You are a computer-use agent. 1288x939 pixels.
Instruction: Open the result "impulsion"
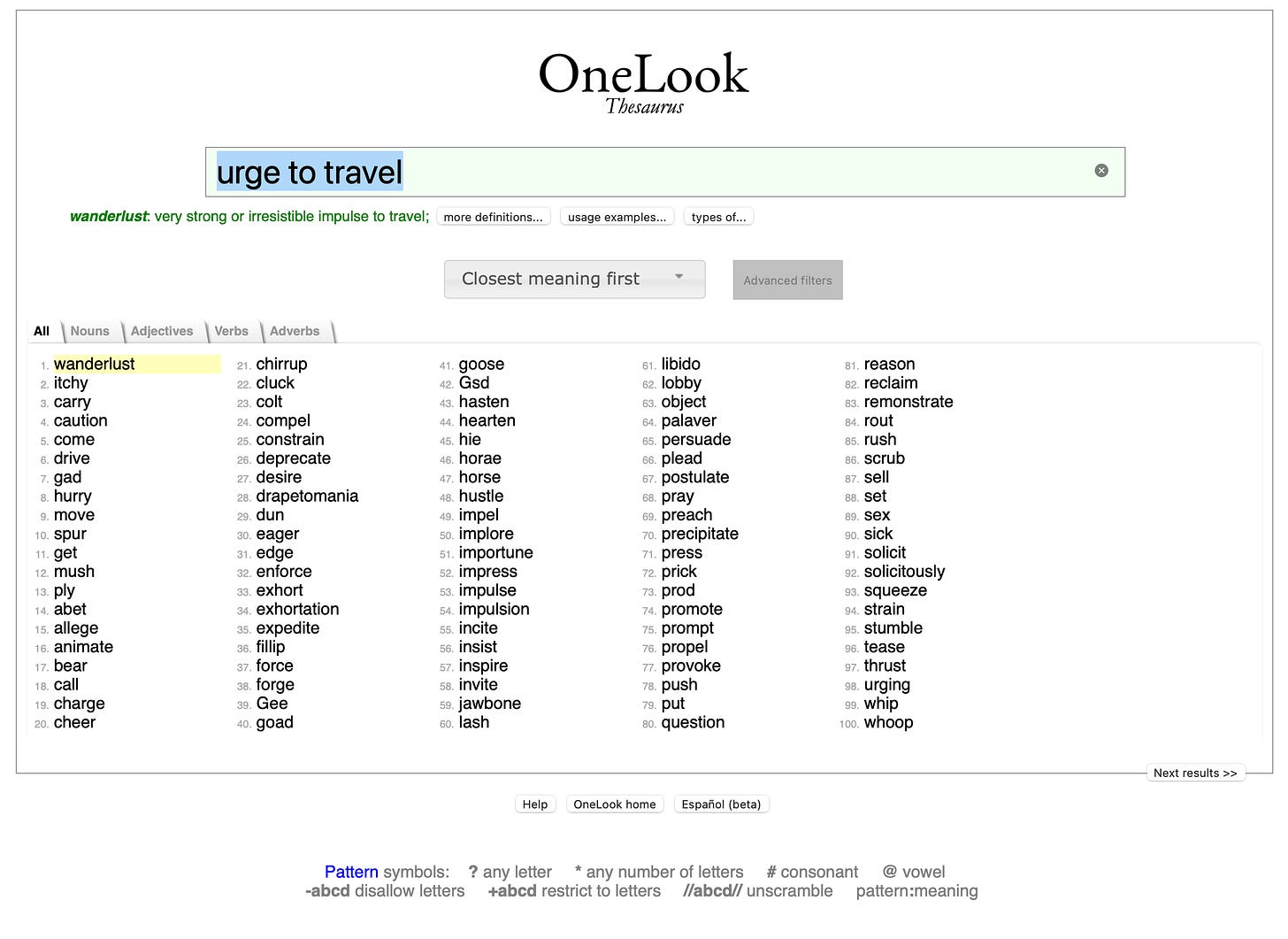[494, 609]
